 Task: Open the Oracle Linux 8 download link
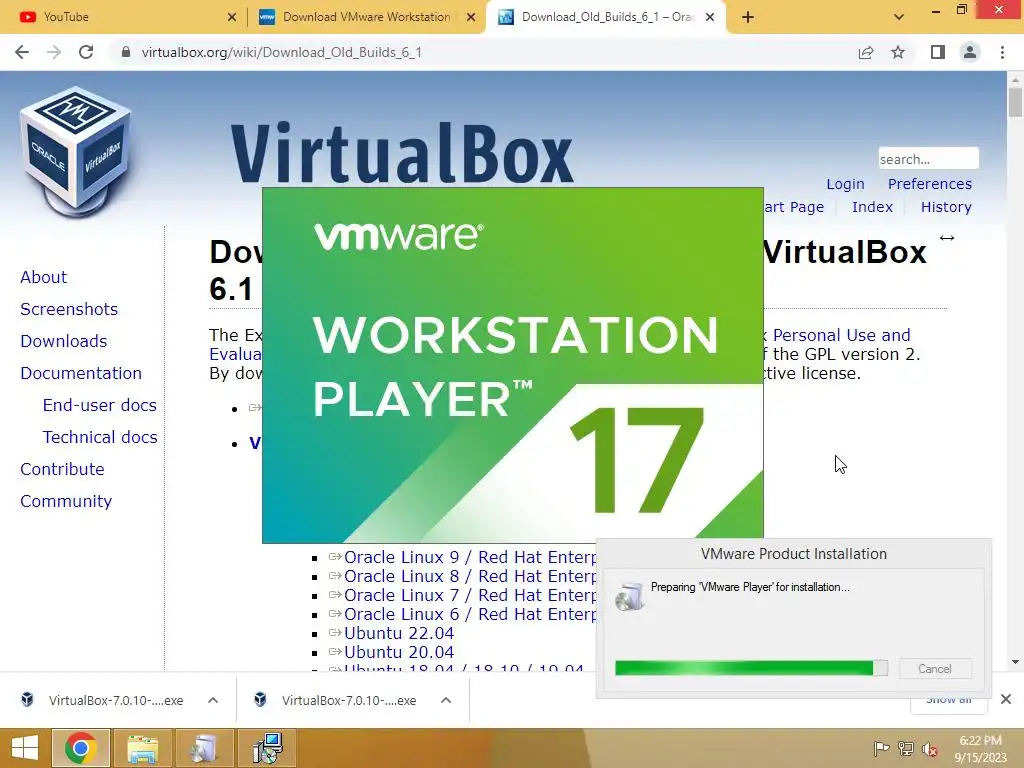click(470, 576)
